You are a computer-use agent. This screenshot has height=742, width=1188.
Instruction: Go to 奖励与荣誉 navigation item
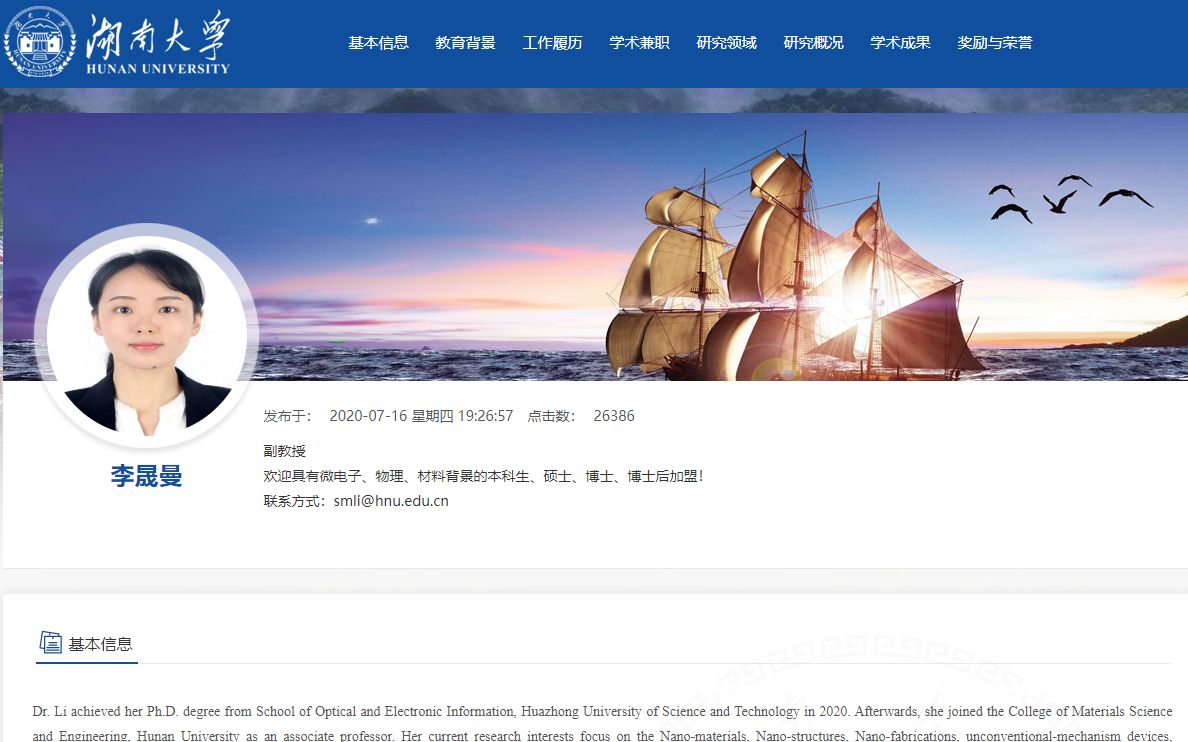click(x=995, y=42)
